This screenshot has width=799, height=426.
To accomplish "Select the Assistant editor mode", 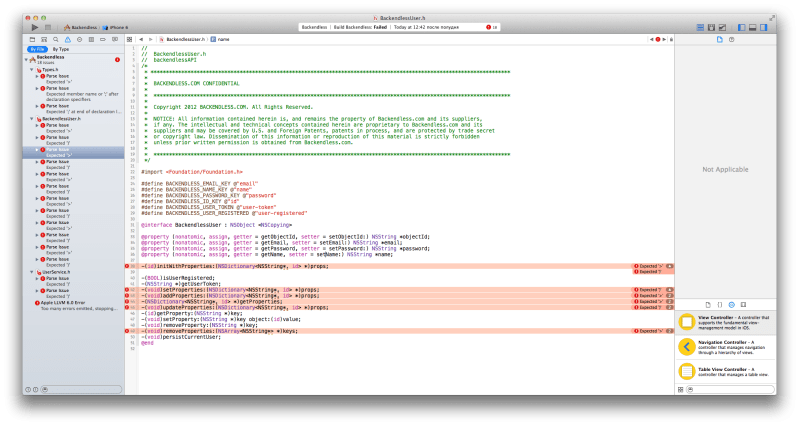I will 711,28.
